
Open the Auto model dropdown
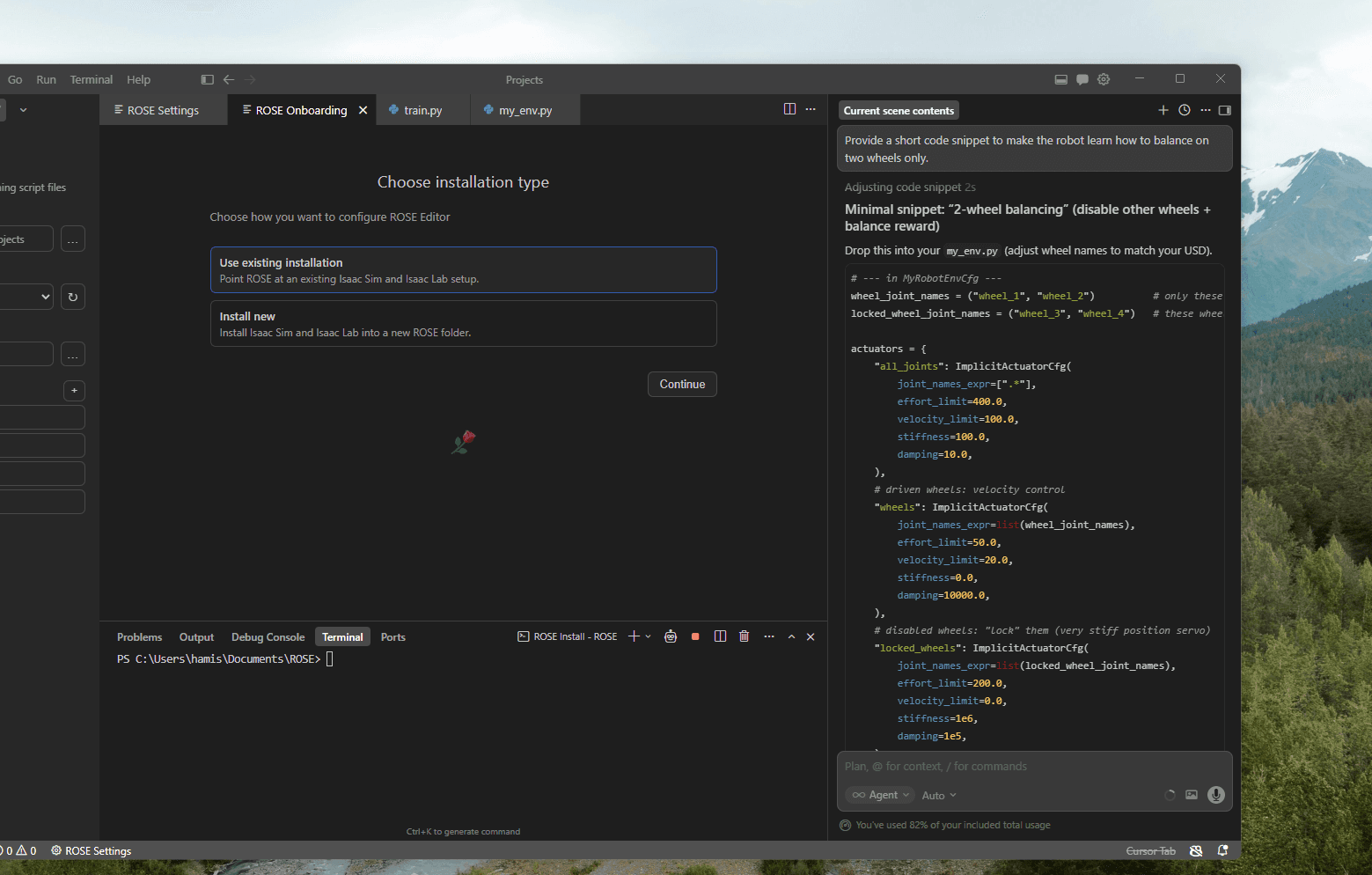click(939, 796)
